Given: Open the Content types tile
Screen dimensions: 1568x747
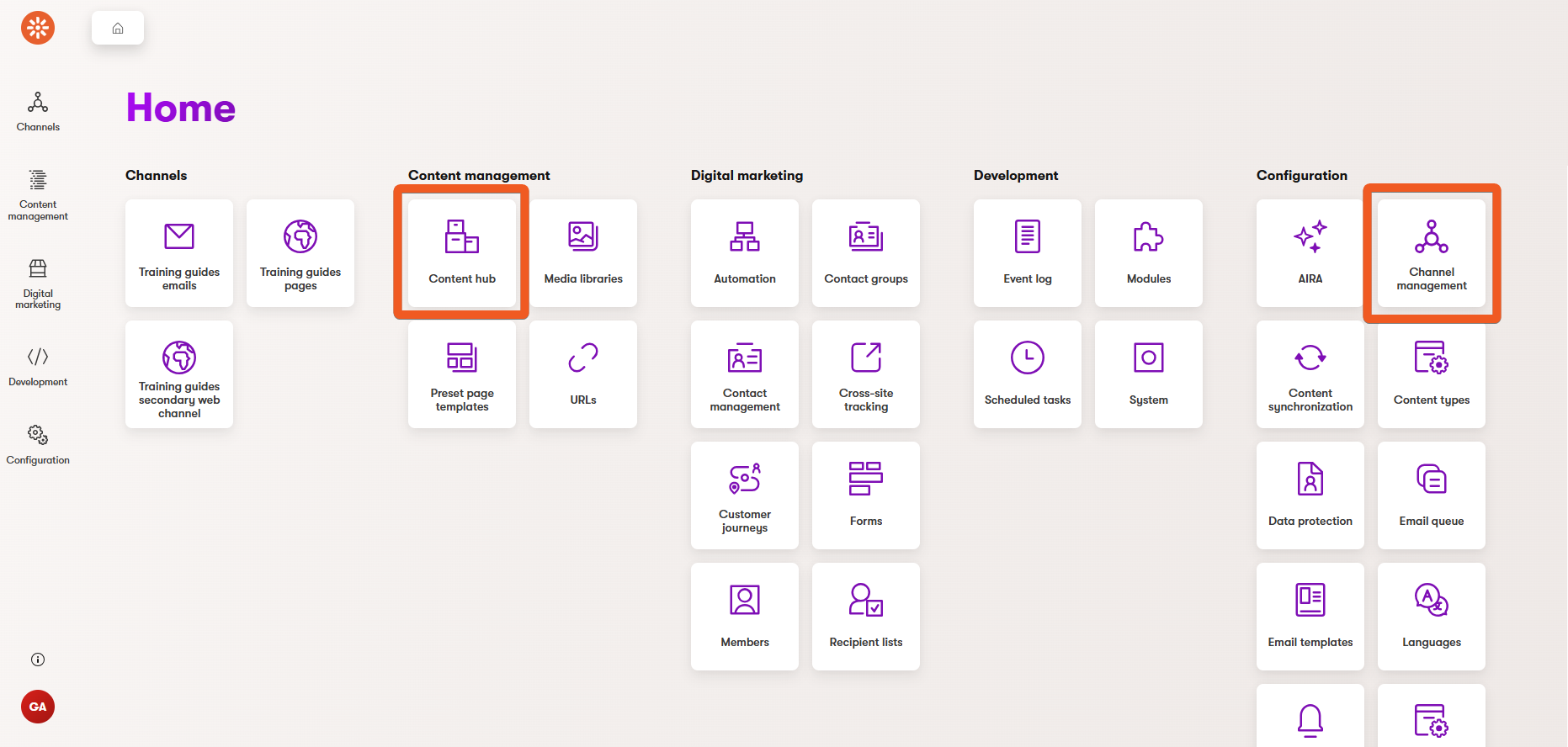Looking at the screenshot, I should (1432, 374).
